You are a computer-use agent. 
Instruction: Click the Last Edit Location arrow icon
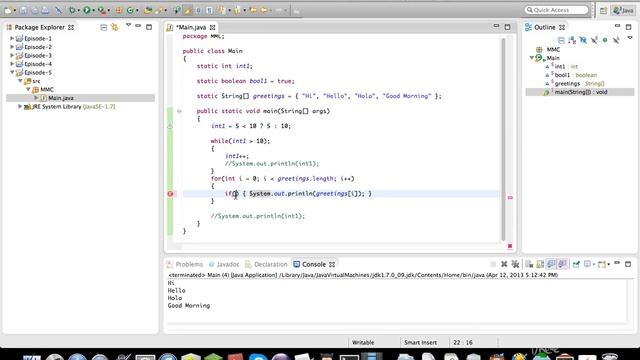point(253,10)
